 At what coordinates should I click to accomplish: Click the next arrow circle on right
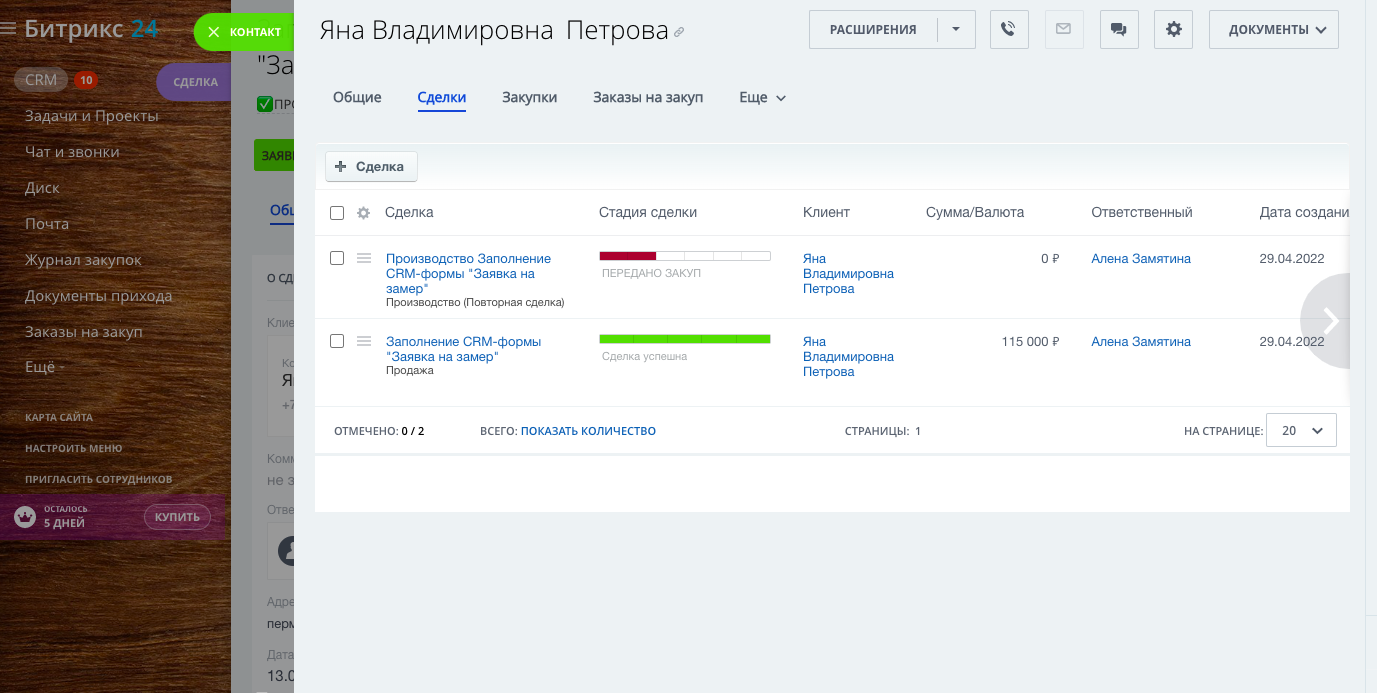[x=1330, y=321]
